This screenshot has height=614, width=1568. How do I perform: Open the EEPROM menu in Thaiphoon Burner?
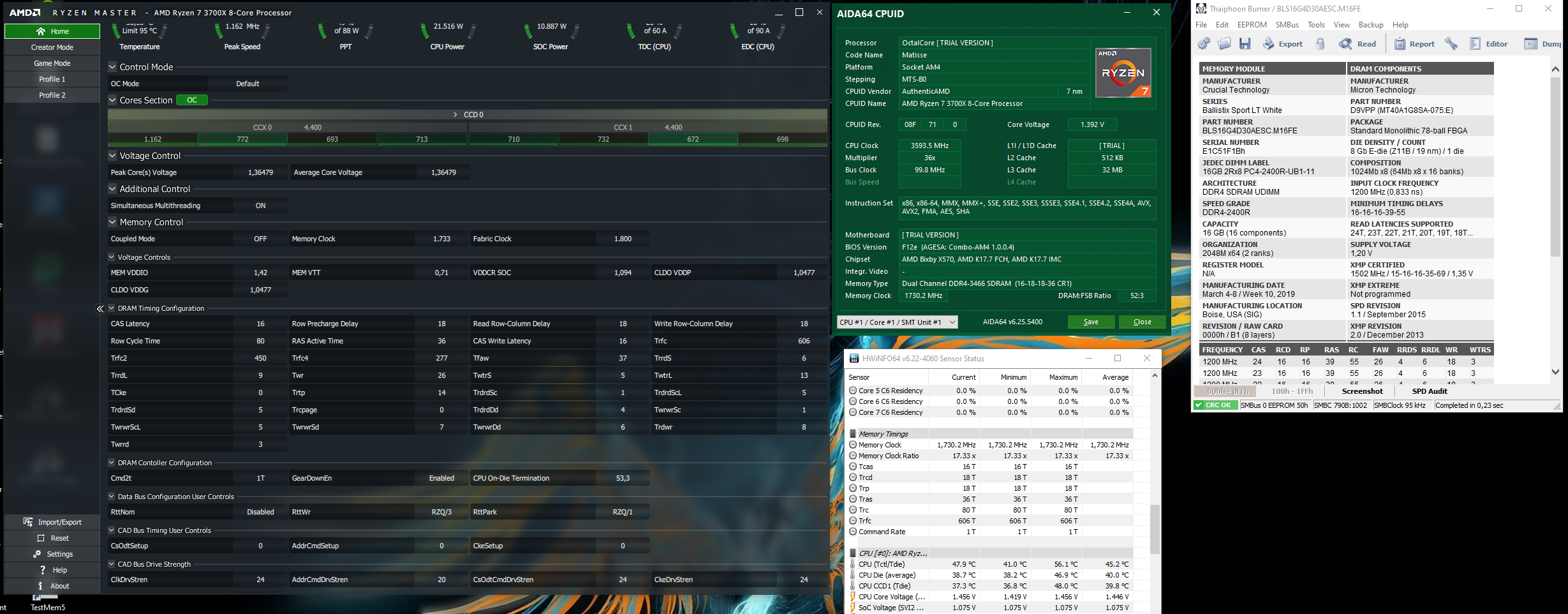coord(1252,25)
